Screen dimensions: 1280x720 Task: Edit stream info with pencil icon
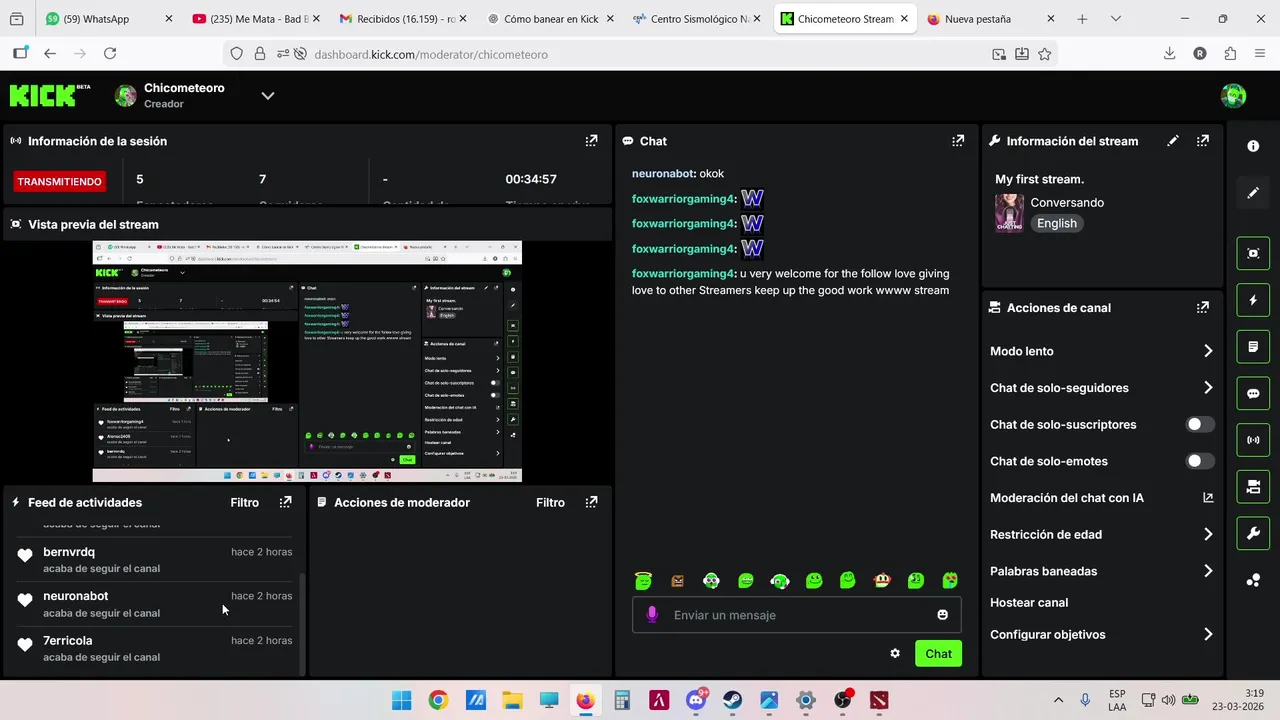1173,141
